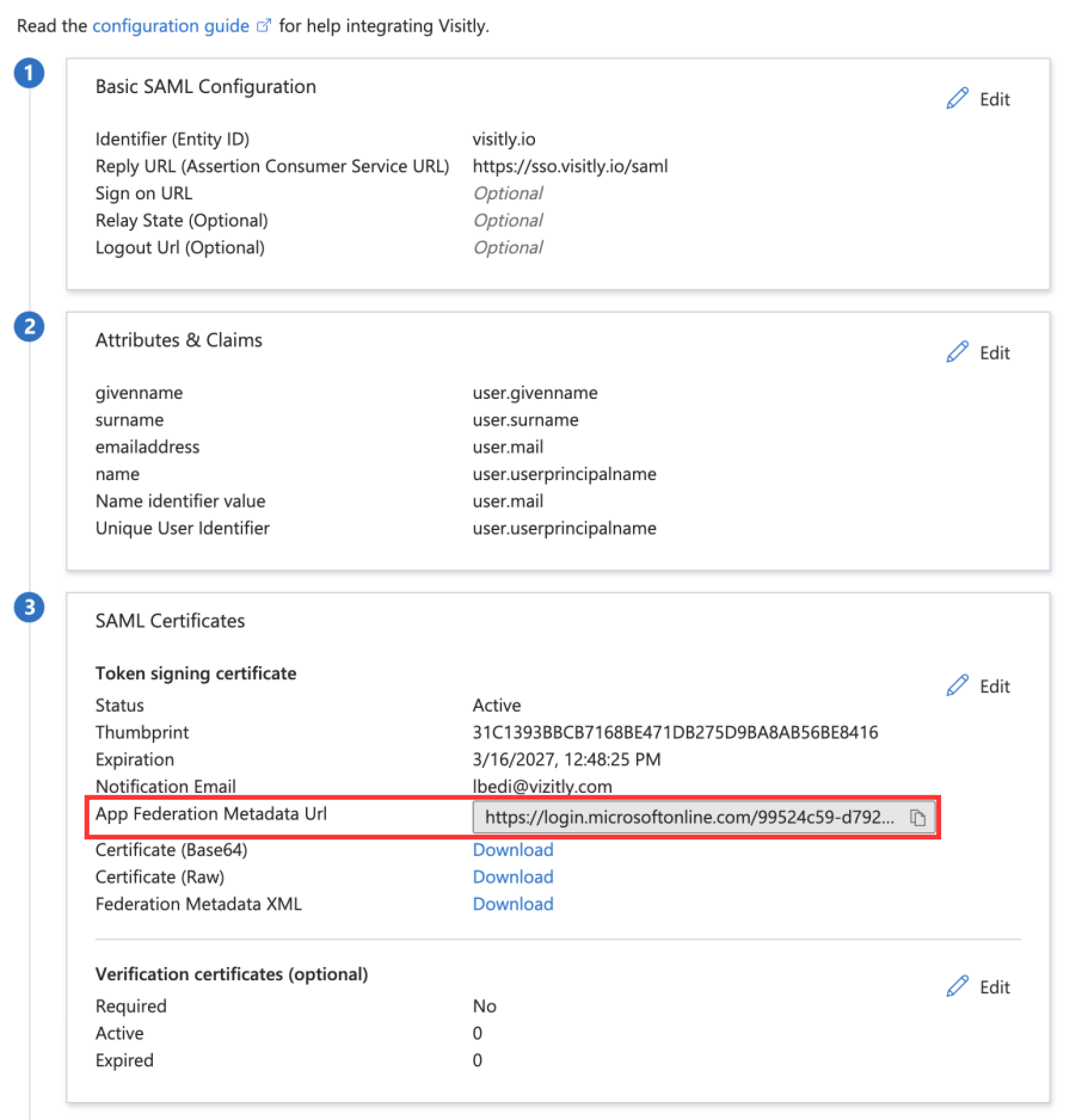1085x1120 pixels.
Task: Click the 'Verification certificates (optional)' subheading
Action: click(232, 974)
